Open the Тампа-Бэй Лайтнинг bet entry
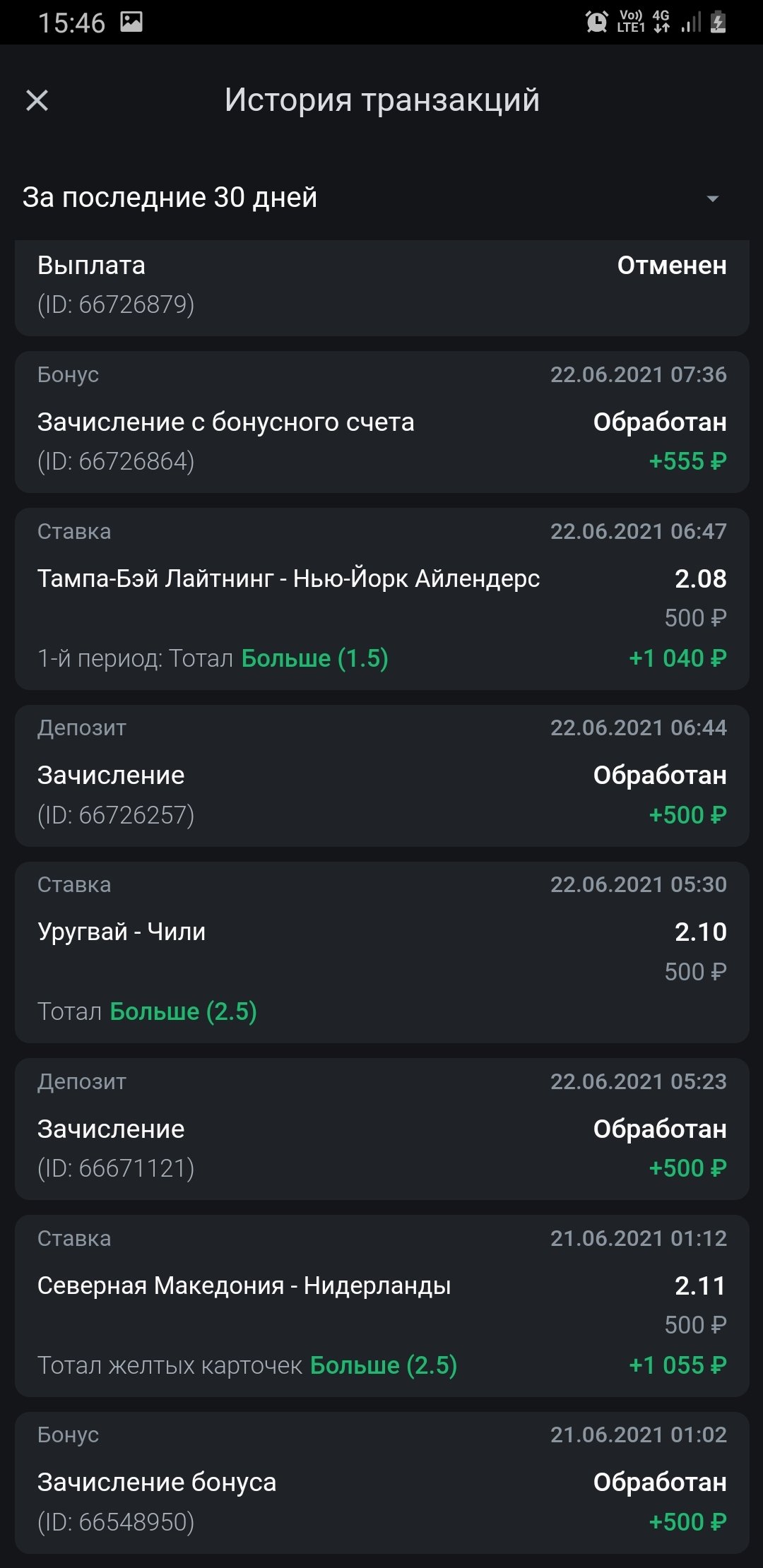Image resolution: width=763 pixels, height=1568 pixels. click(288, 578)
